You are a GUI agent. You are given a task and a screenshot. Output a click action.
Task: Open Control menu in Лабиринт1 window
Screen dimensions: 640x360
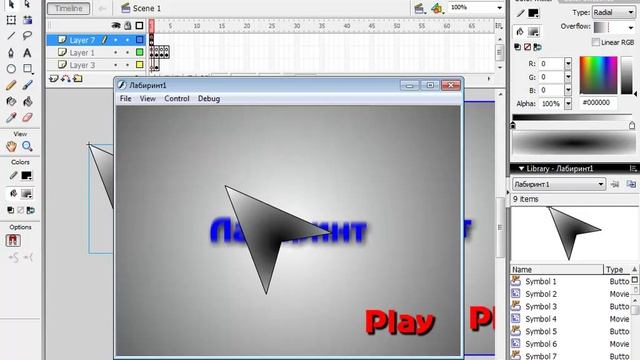tap(177, 99)
